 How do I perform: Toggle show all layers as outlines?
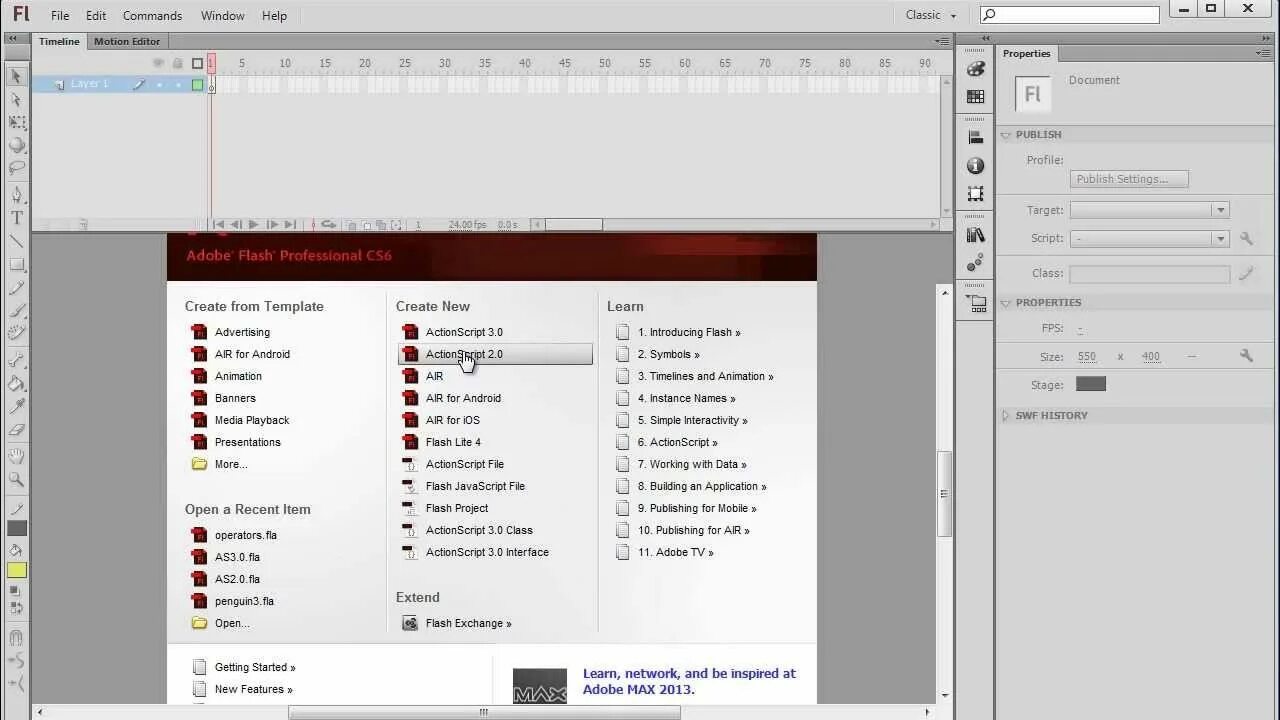point(197,63)
